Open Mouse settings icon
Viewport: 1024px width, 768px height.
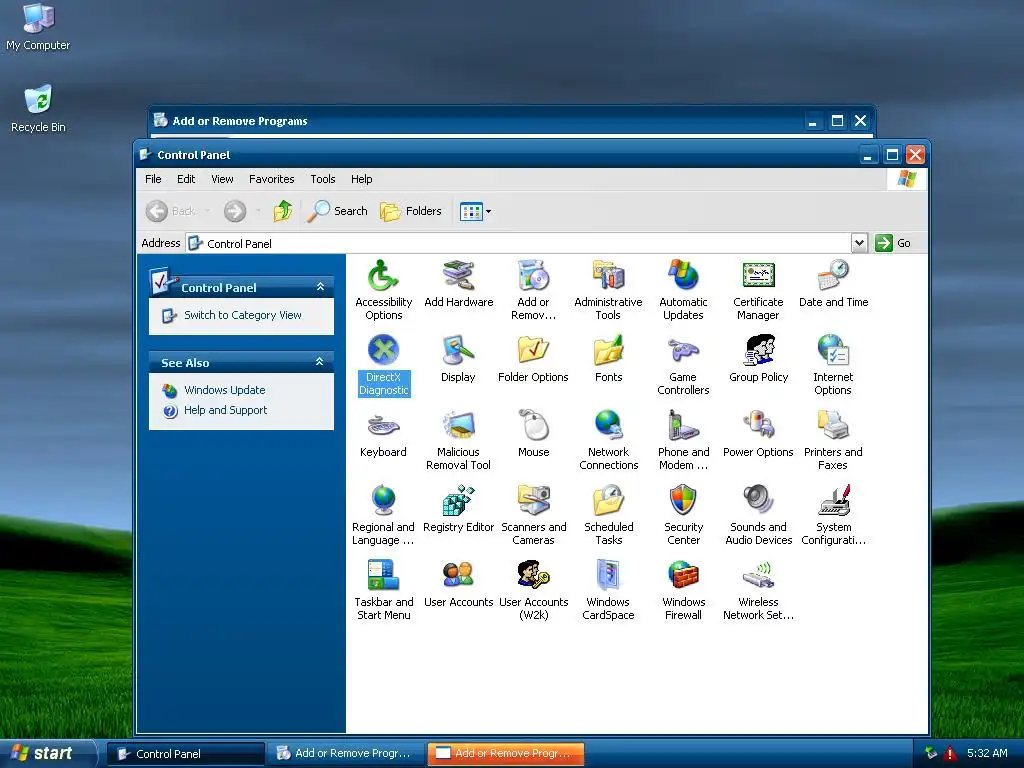pyautogui.click(x=534, y=434)
